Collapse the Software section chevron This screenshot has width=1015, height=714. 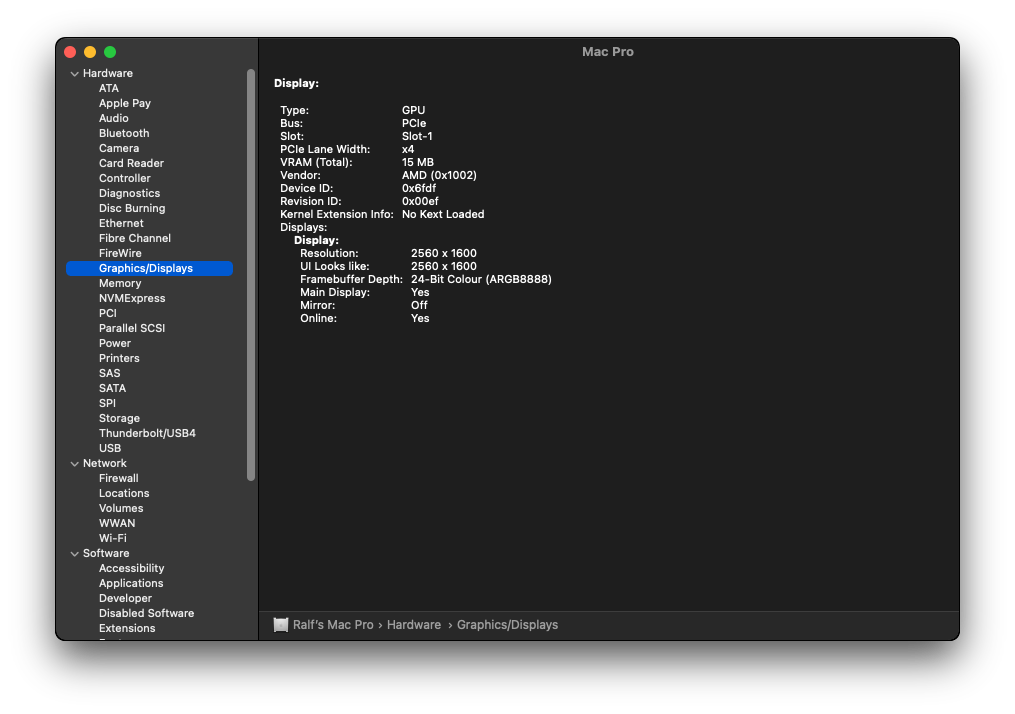tap(74, 554)
